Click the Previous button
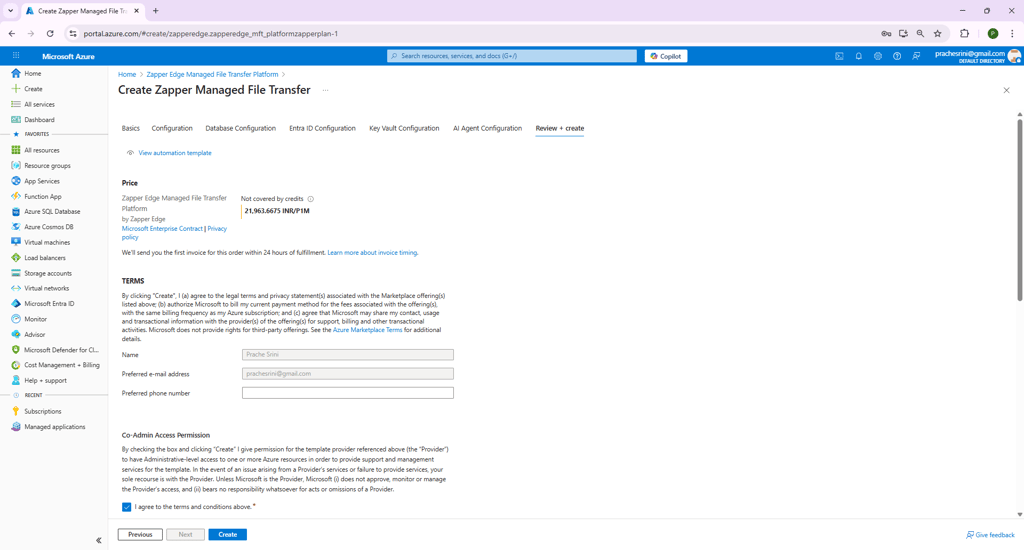Image resolution: width=1024 pixels, height=550 pixels. tap(140, 534)
